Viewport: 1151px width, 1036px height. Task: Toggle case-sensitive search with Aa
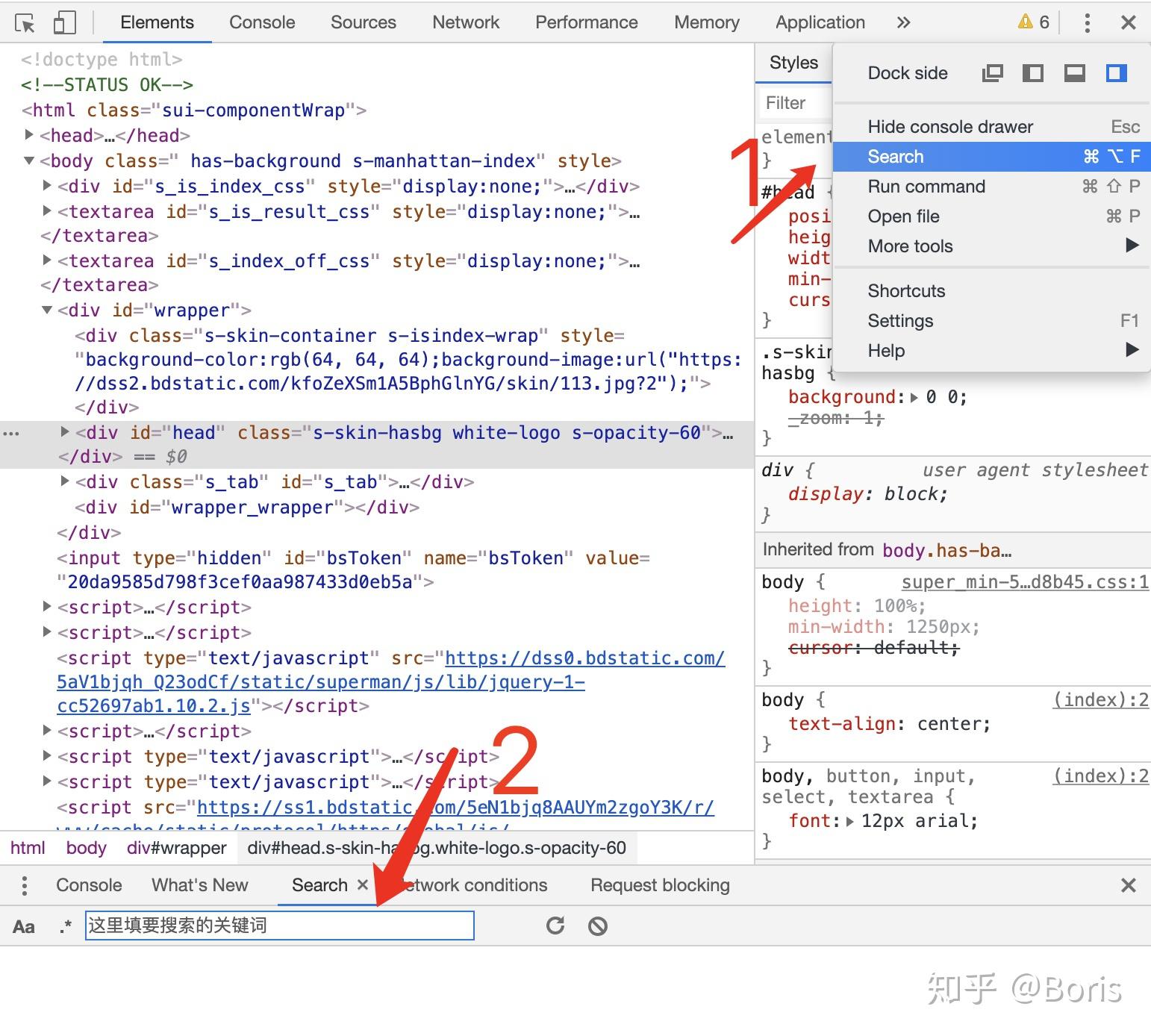[x=23, y=926]
